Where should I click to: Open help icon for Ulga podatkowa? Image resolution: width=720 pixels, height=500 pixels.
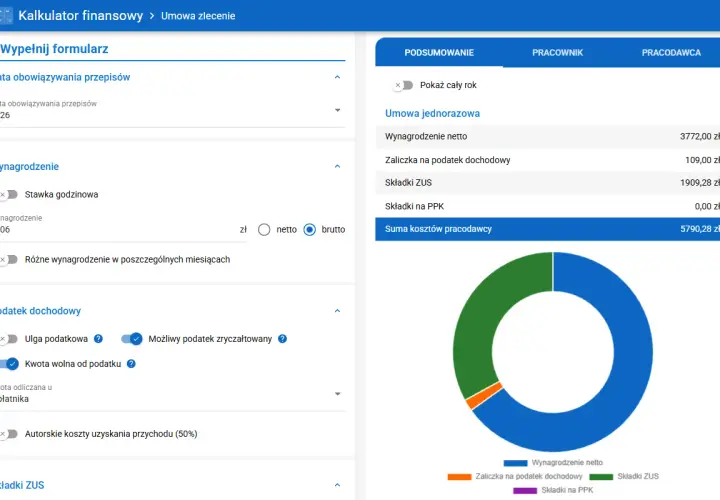point(98,339)
